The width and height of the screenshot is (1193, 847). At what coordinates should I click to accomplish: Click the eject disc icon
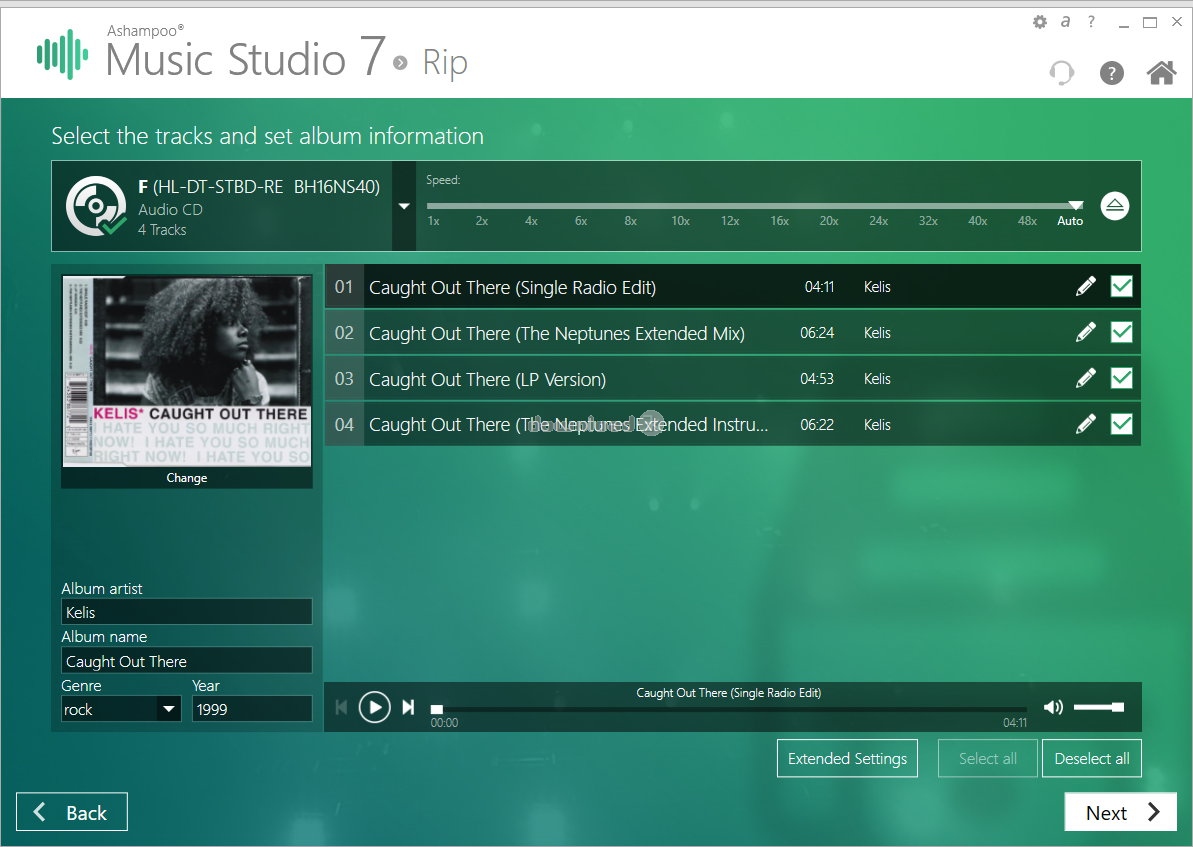1116,206
